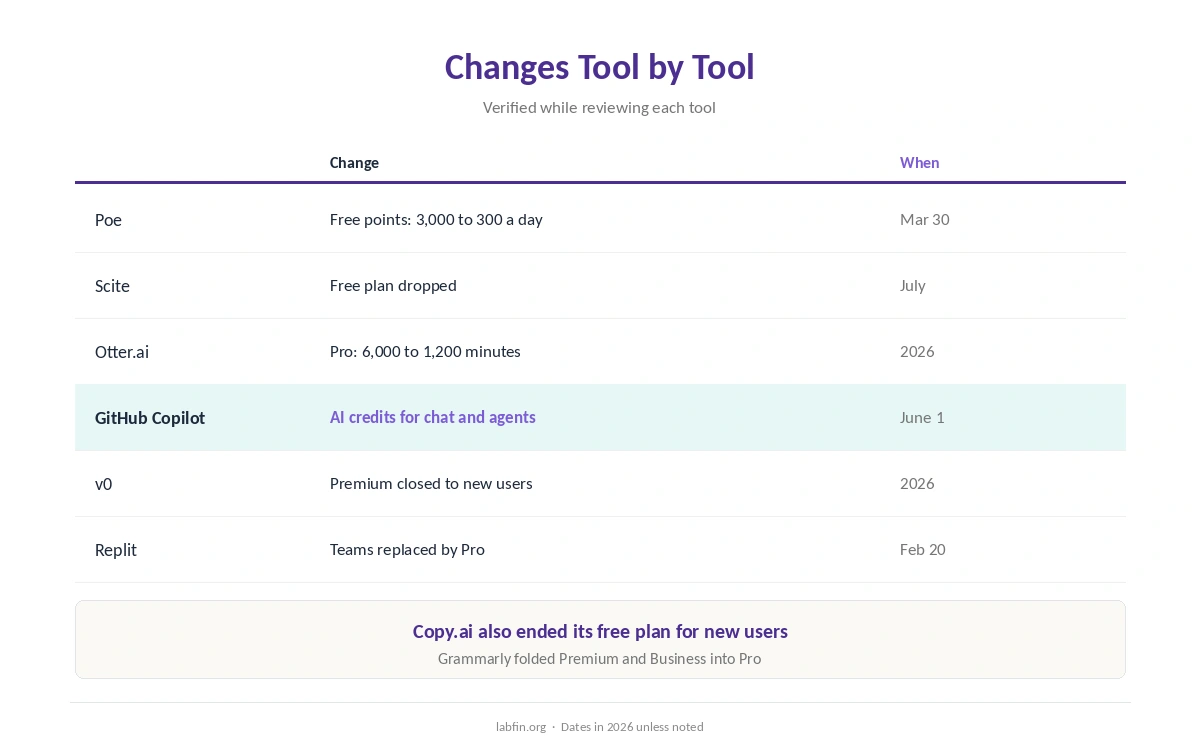Viewport: 1200px width, 754px height.
Task: Click the highlighted 'GitHub Copilot' name
Action: pos(150,417)
